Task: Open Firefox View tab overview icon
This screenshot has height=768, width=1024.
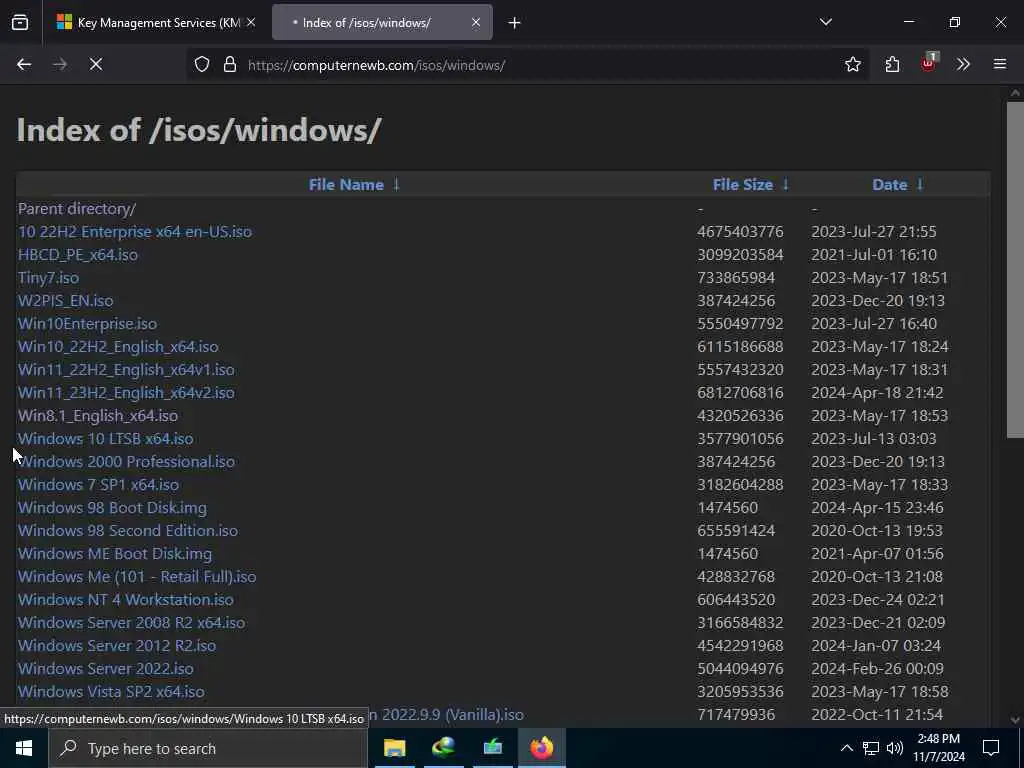Action: coord(20,23)
